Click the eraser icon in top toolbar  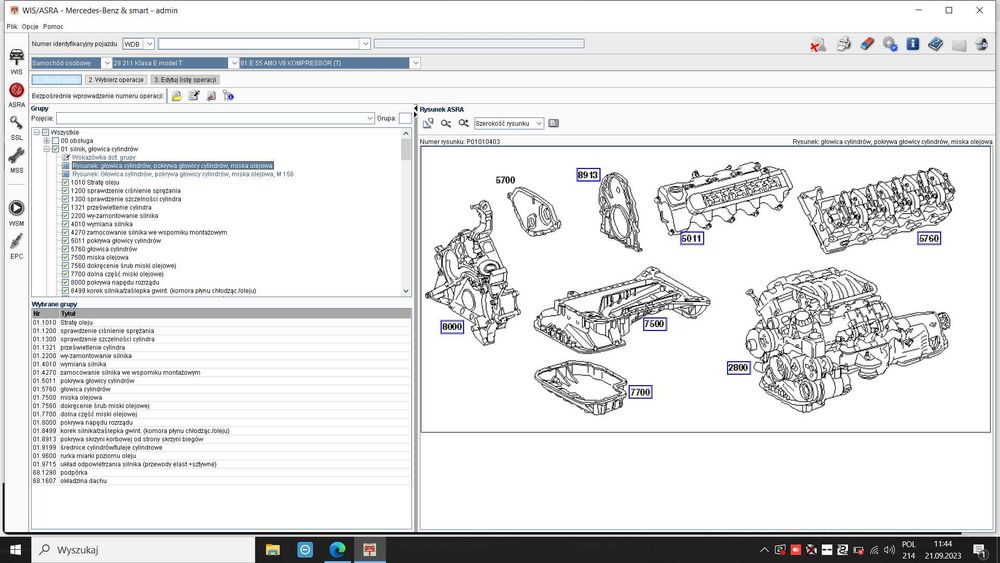[867, 44]
